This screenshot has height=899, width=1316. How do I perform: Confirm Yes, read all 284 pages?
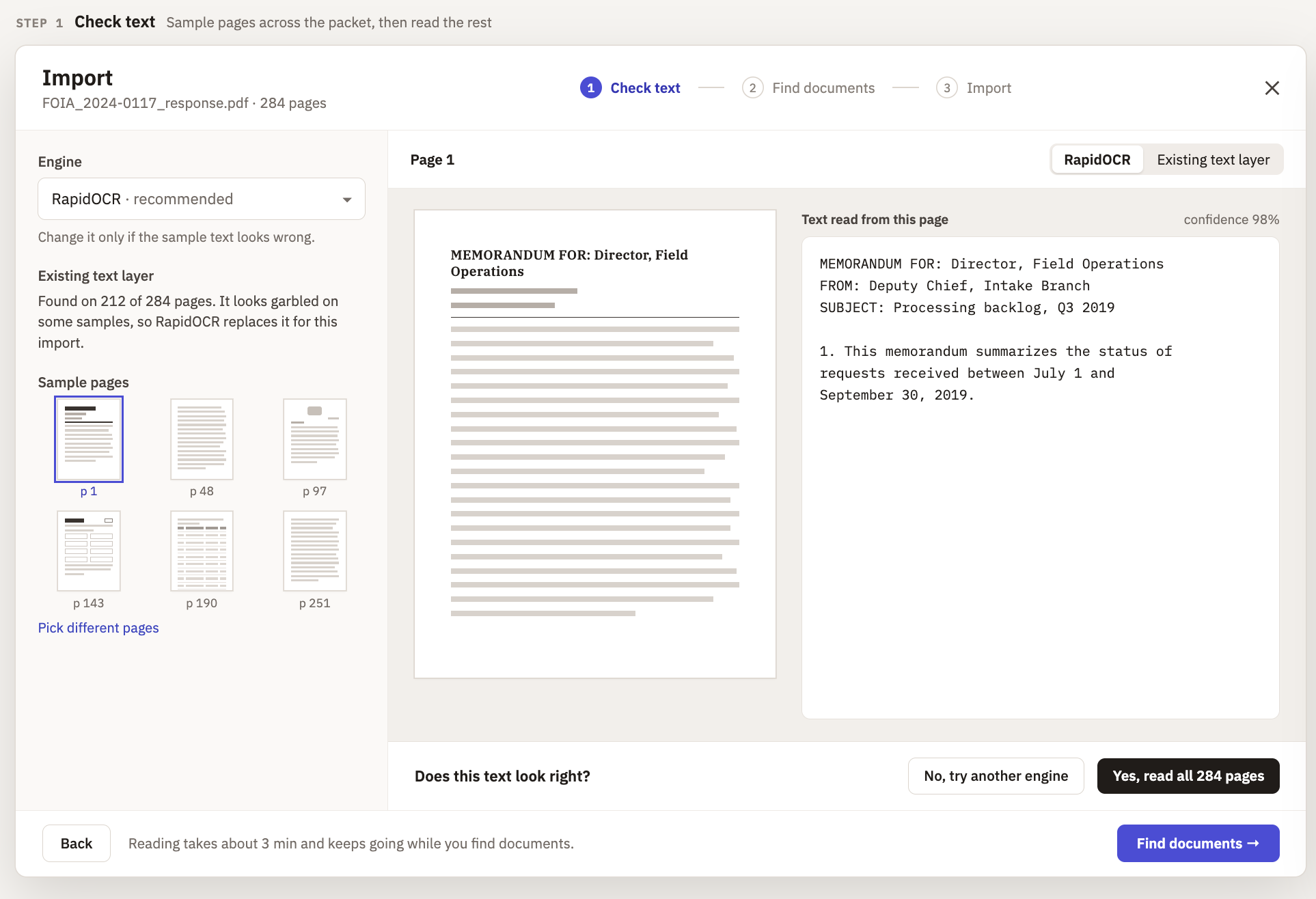pyautogui.click(x=1188, y=776)
